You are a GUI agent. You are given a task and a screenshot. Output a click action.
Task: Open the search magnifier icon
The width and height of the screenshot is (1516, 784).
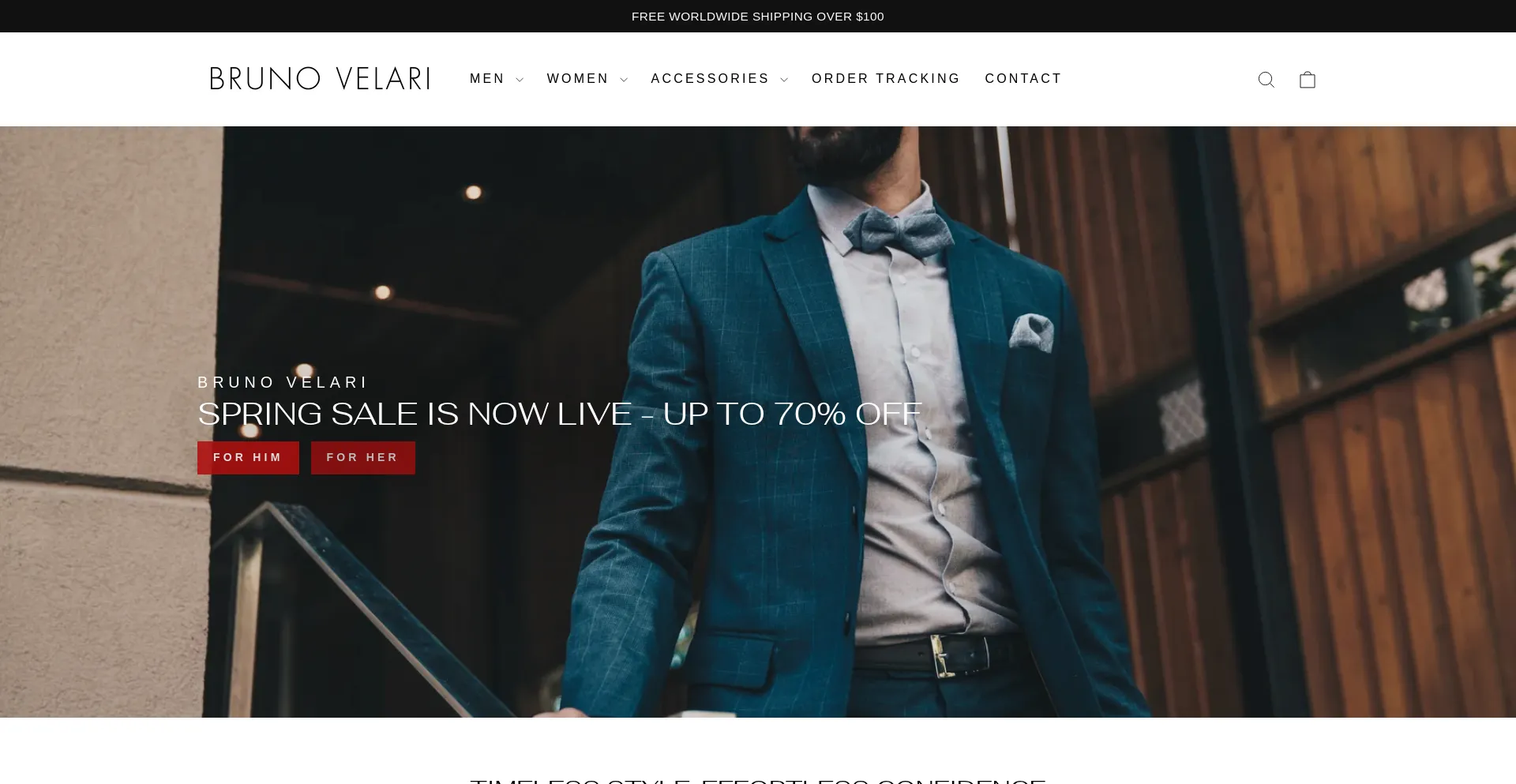[x=1266, y=79]
